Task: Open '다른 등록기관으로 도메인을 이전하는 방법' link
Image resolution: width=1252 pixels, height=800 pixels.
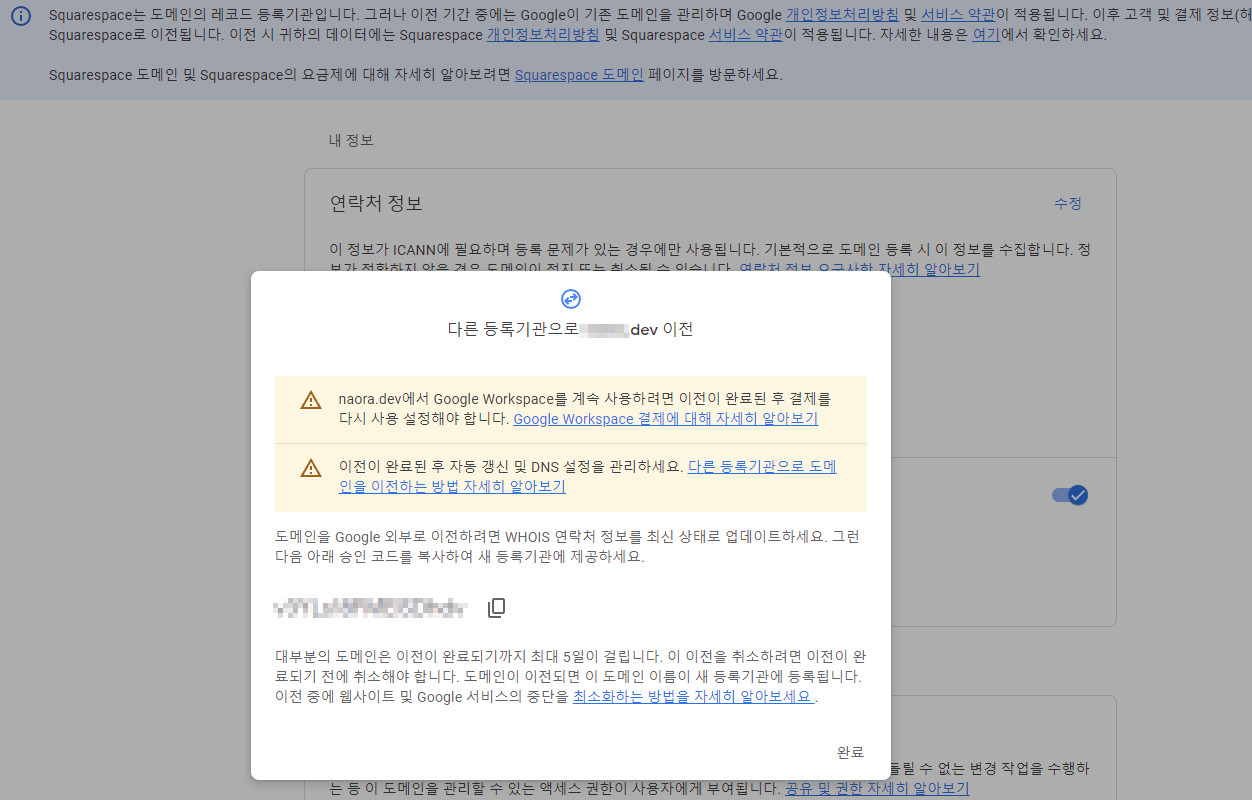Action: (x=587, y=476)
